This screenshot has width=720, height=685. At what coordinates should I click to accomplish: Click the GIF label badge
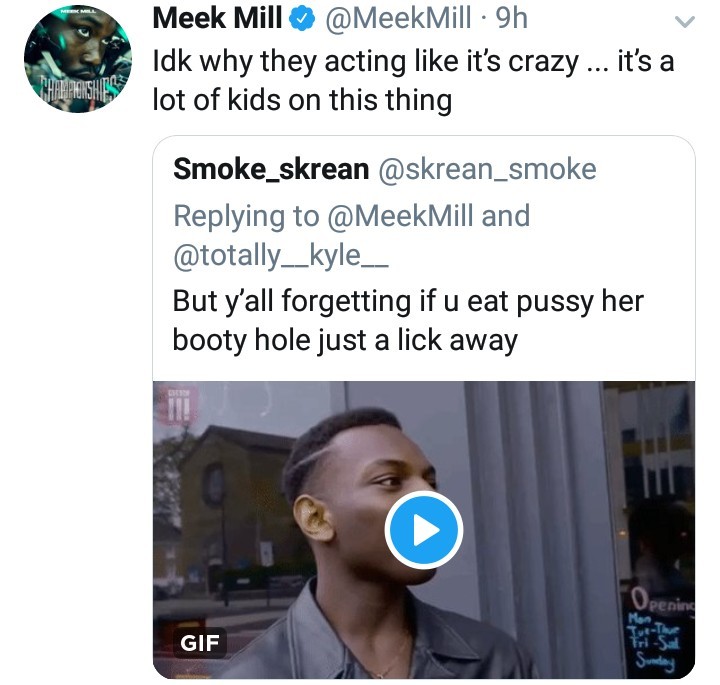198,642
